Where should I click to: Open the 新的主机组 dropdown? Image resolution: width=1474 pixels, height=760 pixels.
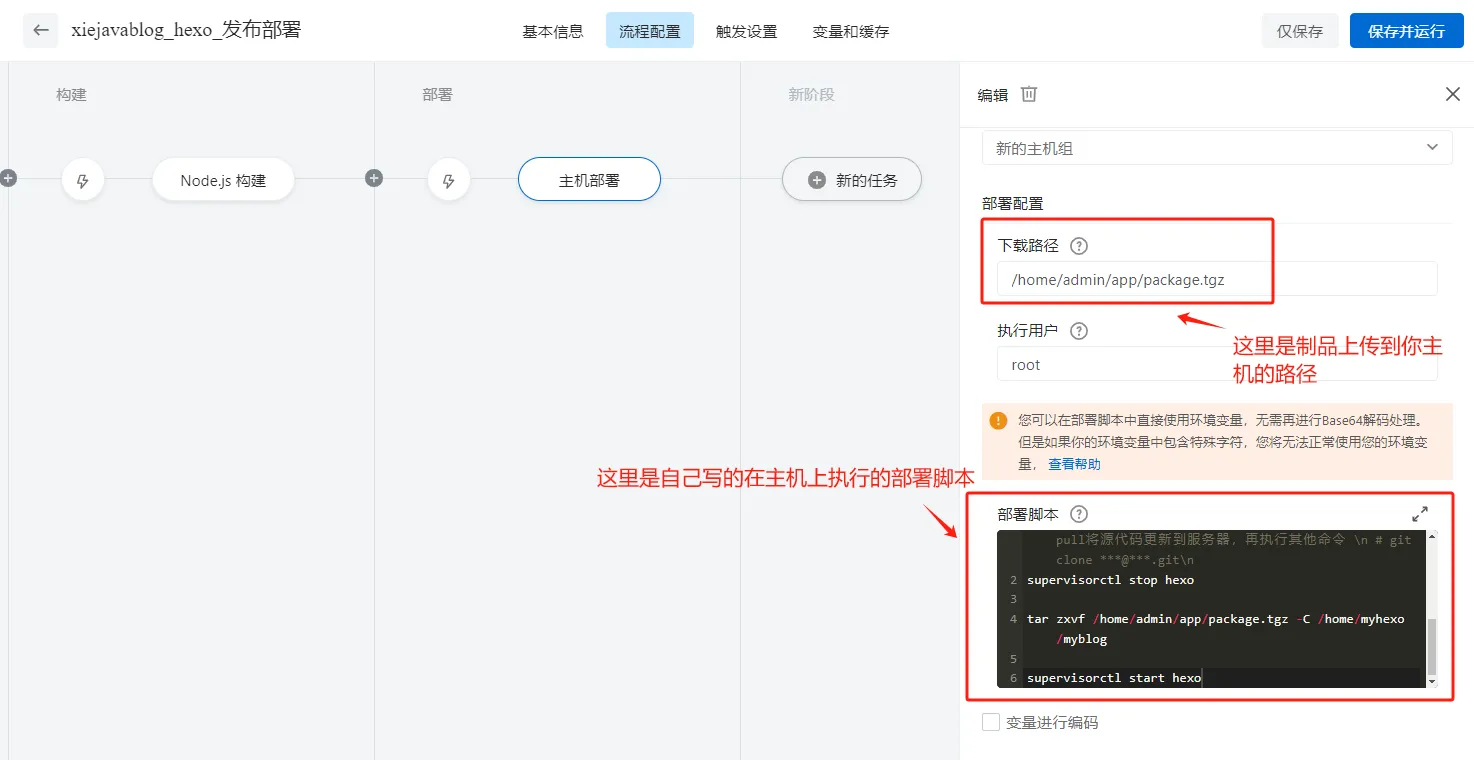click(x=1216, y=146)
